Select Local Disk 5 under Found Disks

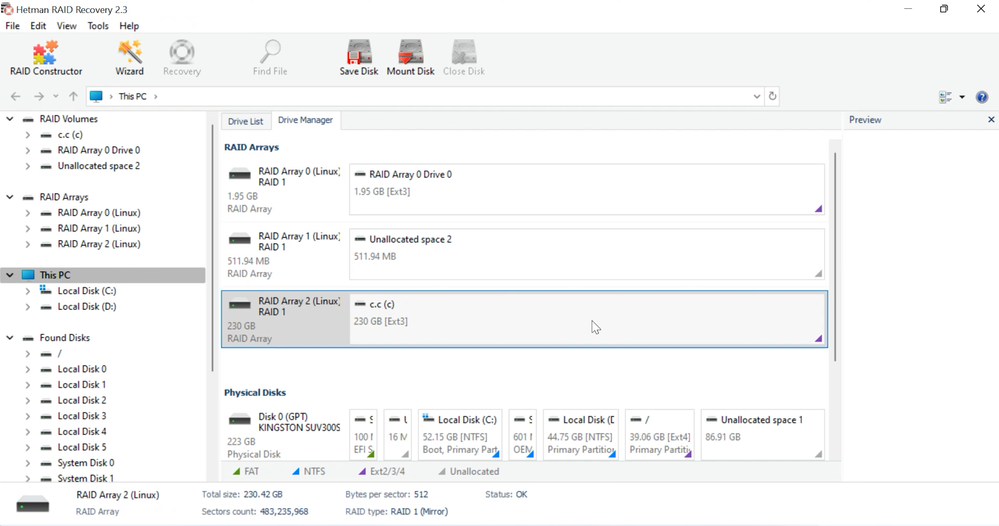(82, 447)
